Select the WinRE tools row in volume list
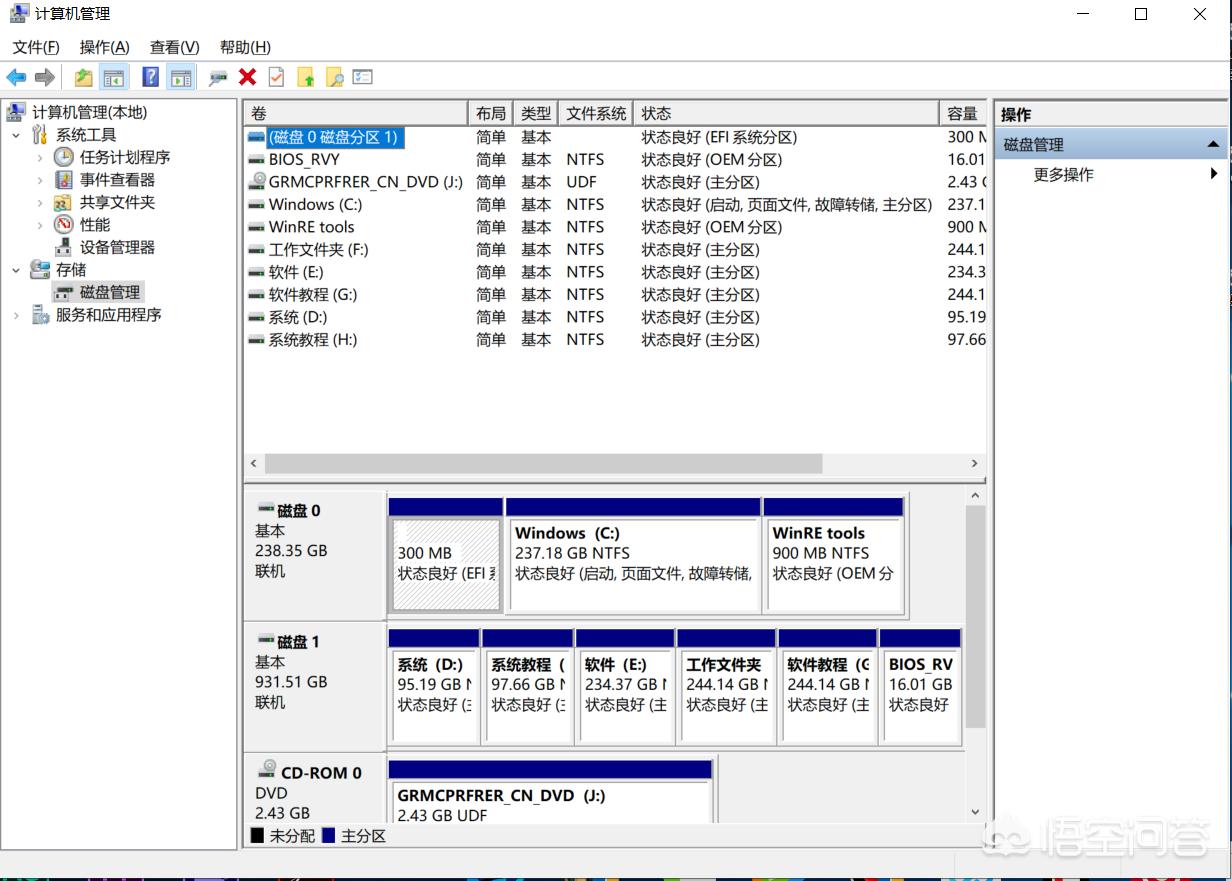The height and width of the screenshot is (881, 1232). coord(311,227)
